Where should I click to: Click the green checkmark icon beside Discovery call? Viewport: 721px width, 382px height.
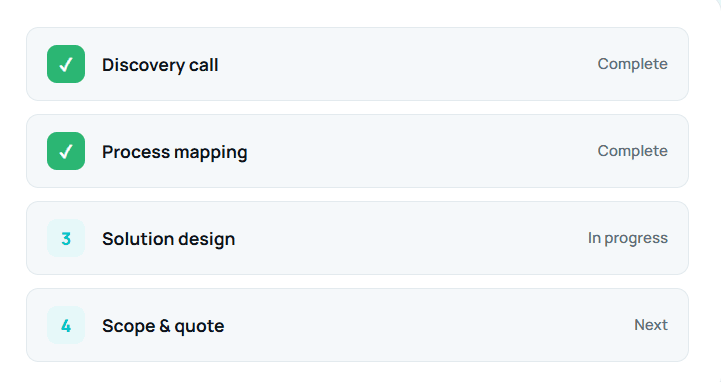point(66,64)
